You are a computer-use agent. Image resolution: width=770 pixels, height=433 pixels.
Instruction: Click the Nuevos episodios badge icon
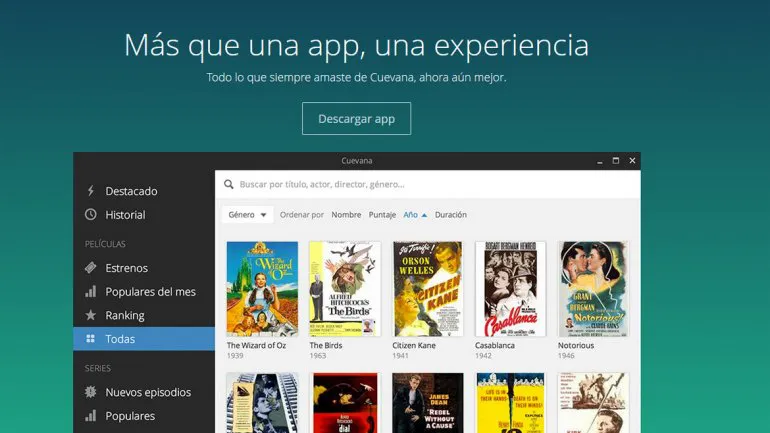pyautogui.click(x=90, y=392)
